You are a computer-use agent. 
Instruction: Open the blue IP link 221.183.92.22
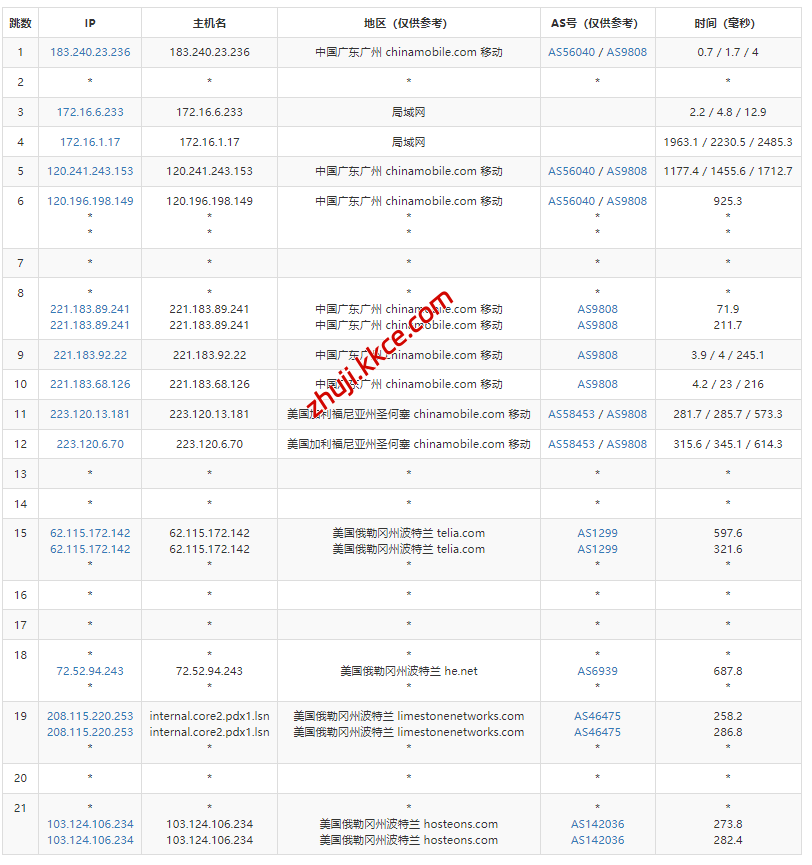tap(90, 355)
